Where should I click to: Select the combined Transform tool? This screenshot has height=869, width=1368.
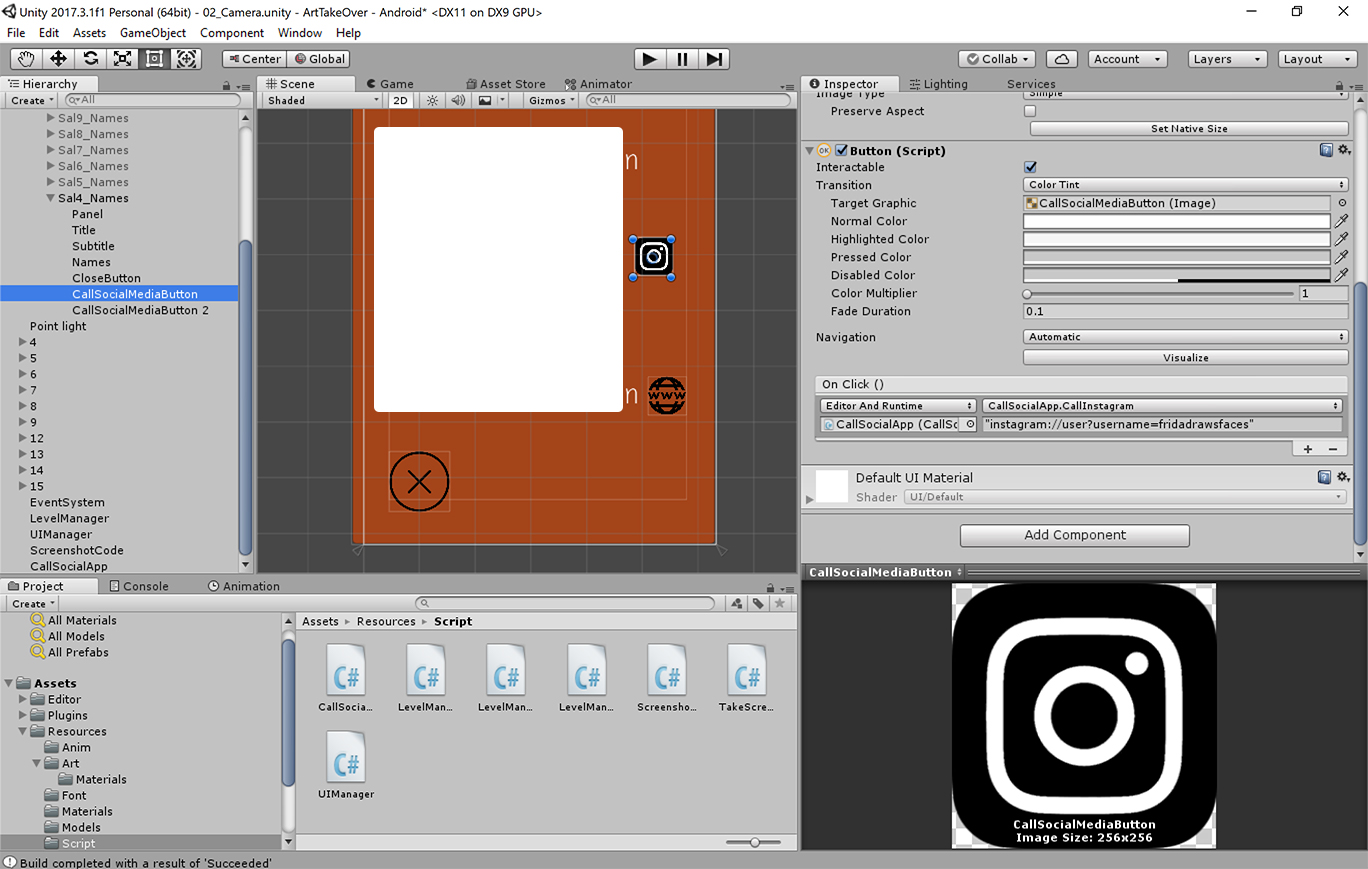[187, 59]
